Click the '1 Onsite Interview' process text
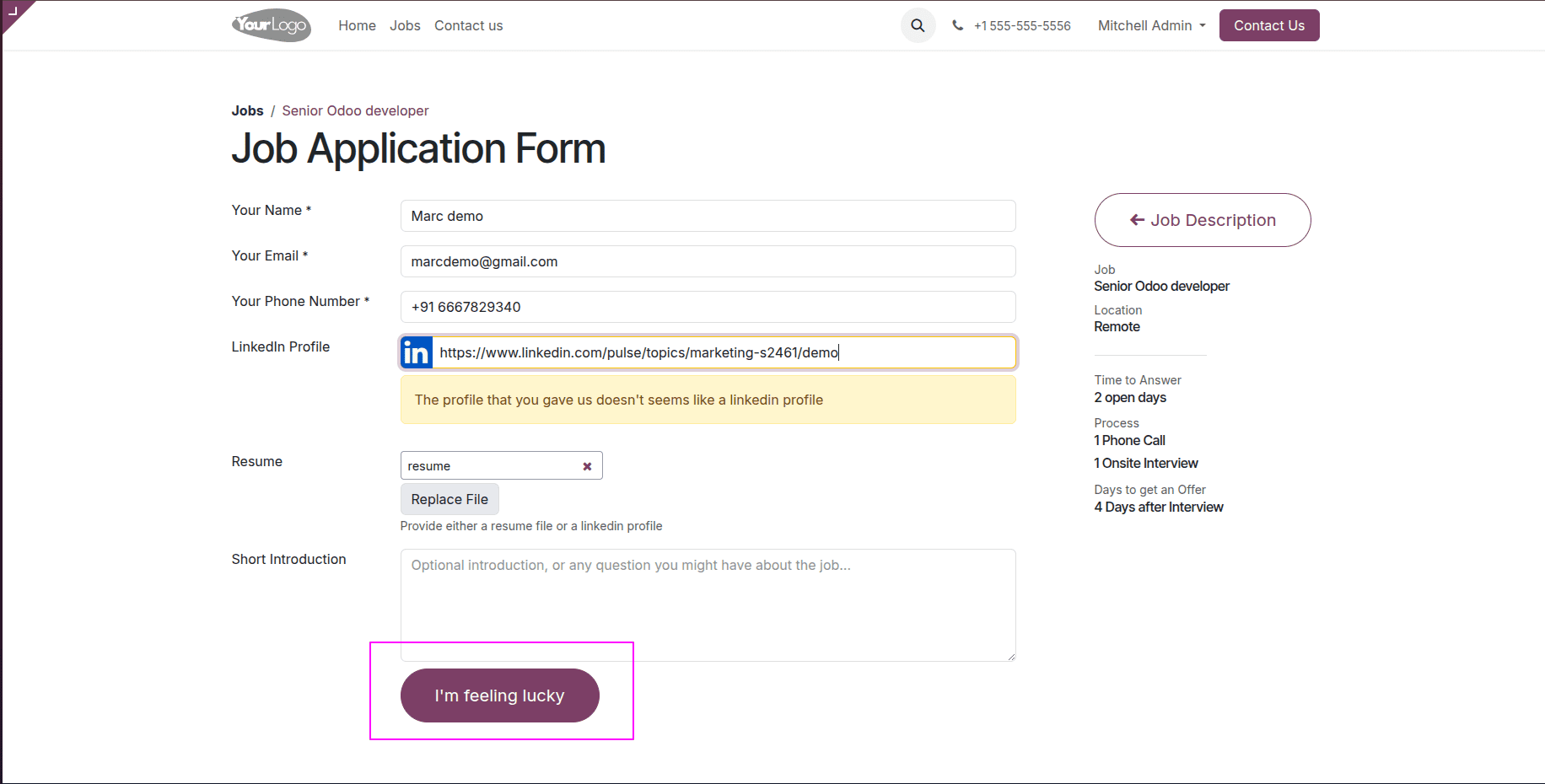This screenshot has height=784, width=1545. point(1146,464)
